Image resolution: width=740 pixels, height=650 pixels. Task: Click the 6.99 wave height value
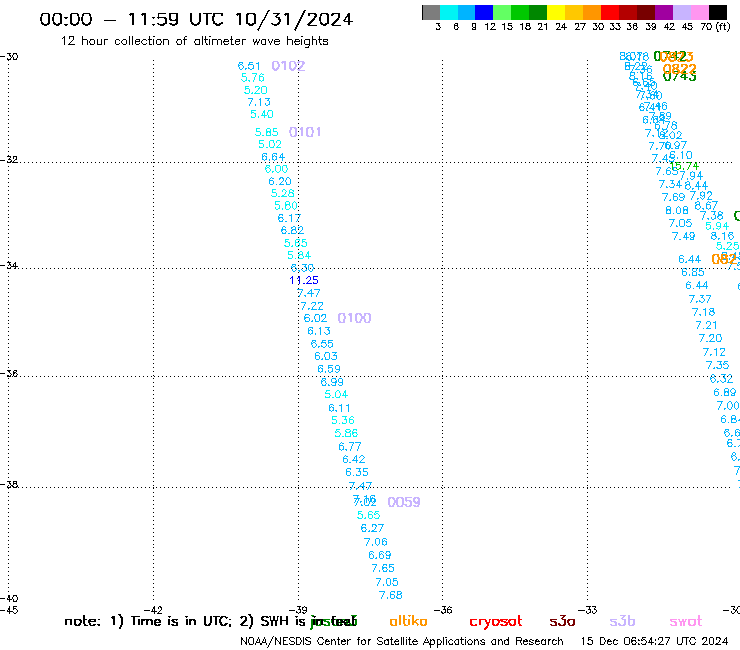pos(332,382)
